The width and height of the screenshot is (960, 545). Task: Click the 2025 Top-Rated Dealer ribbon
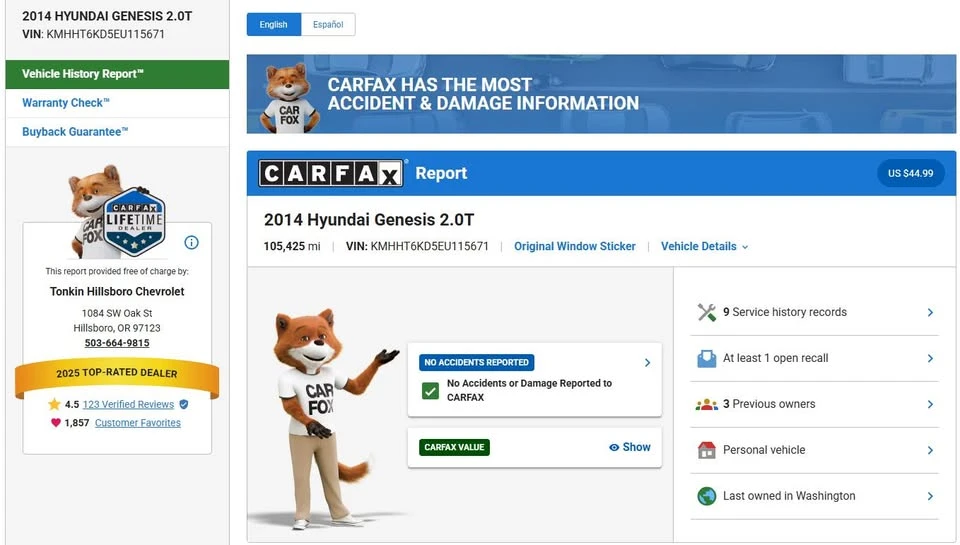117,374
